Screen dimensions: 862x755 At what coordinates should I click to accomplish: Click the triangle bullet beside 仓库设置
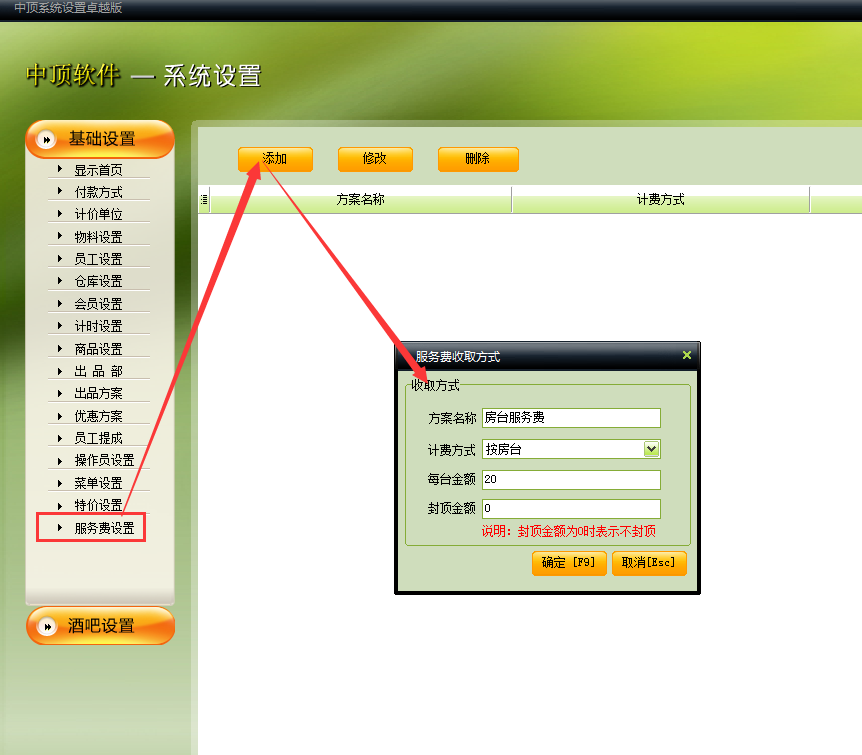pos(60,280)
